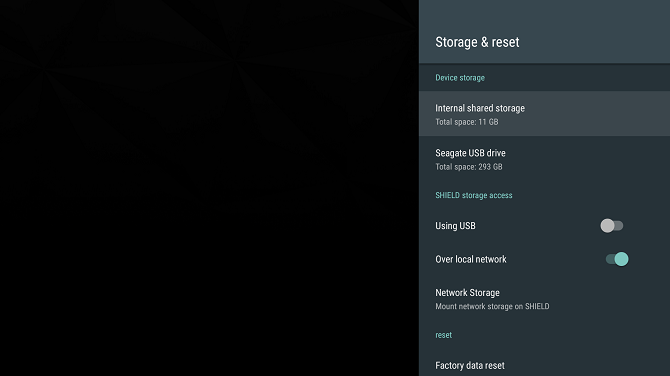Screen dimensions: 670x376
Task: Click the teal reset section label
Action: [443, 335]
